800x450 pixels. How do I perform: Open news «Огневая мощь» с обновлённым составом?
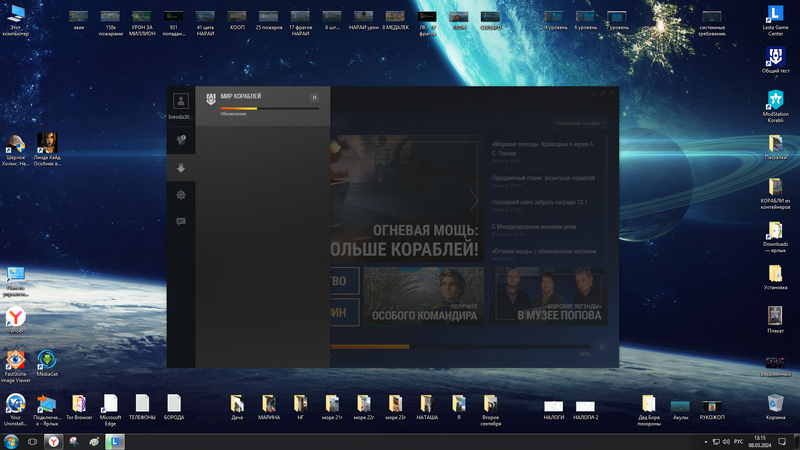click(x=543, y=251)
